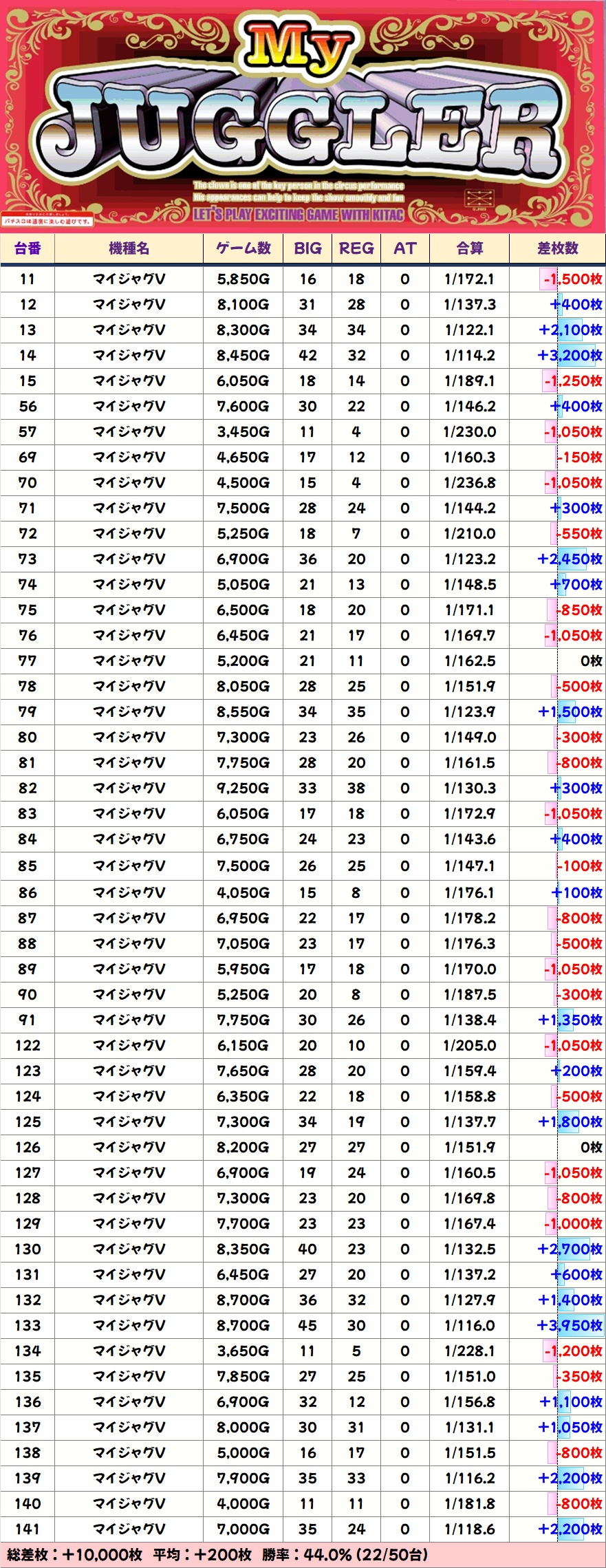Click the 総差枚 summary total text
Image resolution: width=606 pixels, height=1568 pixels.
(x=74, y=1555)
